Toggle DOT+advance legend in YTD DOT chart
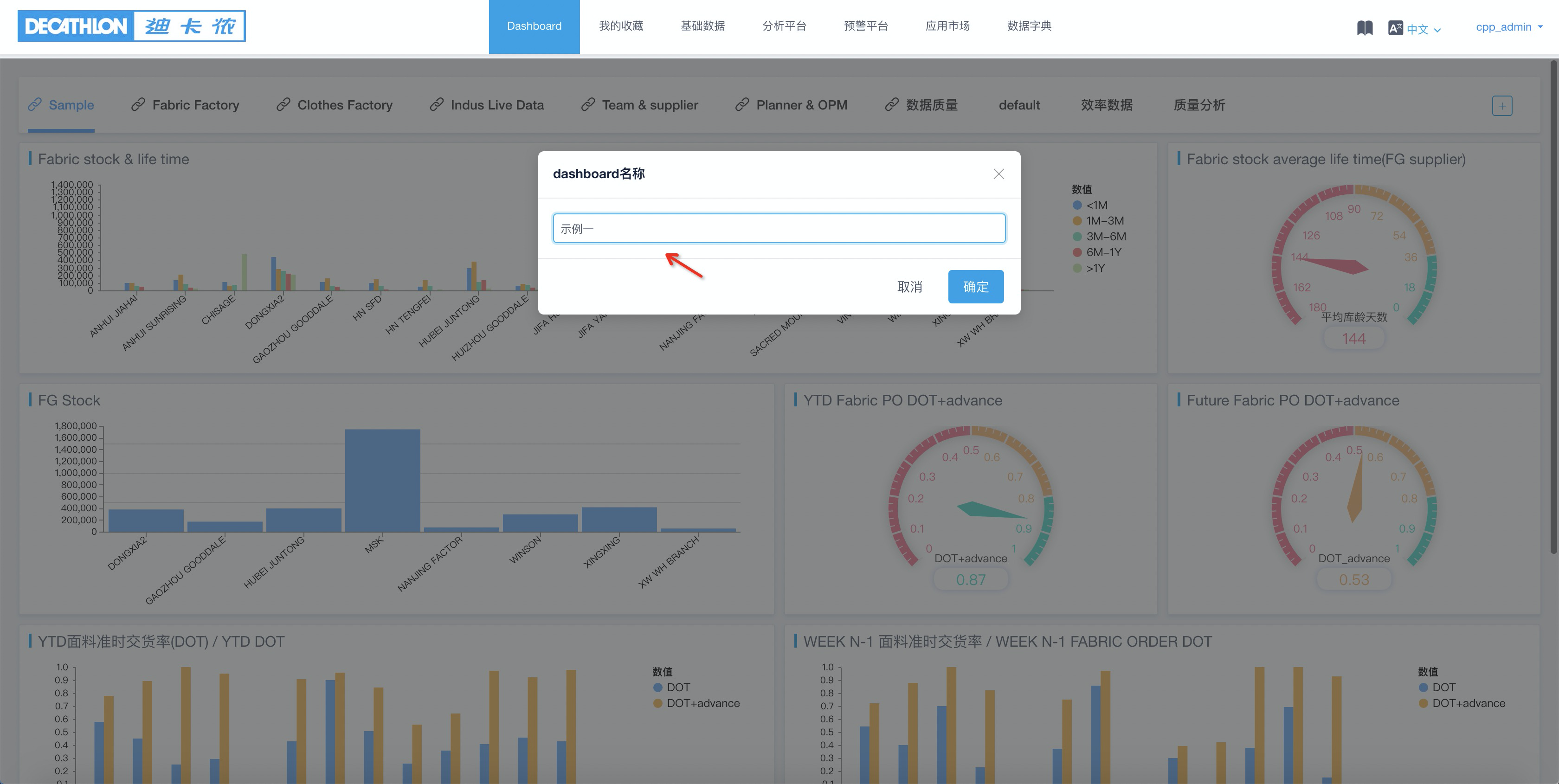 pos(696,703)
